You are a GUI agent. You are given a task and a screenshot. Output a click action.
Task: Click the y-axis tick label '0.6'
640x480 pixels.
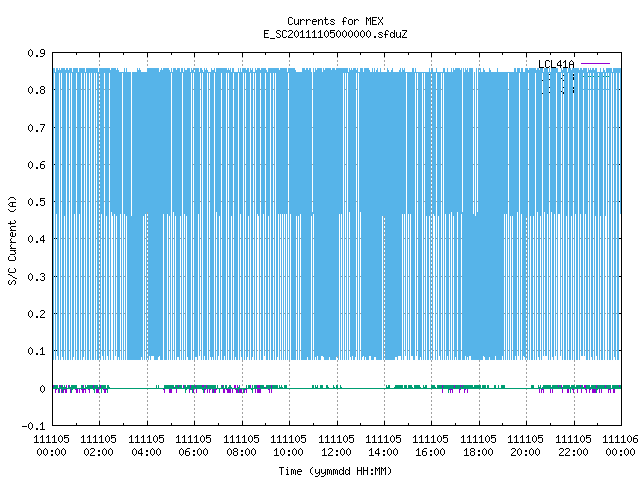click(36, 165)
